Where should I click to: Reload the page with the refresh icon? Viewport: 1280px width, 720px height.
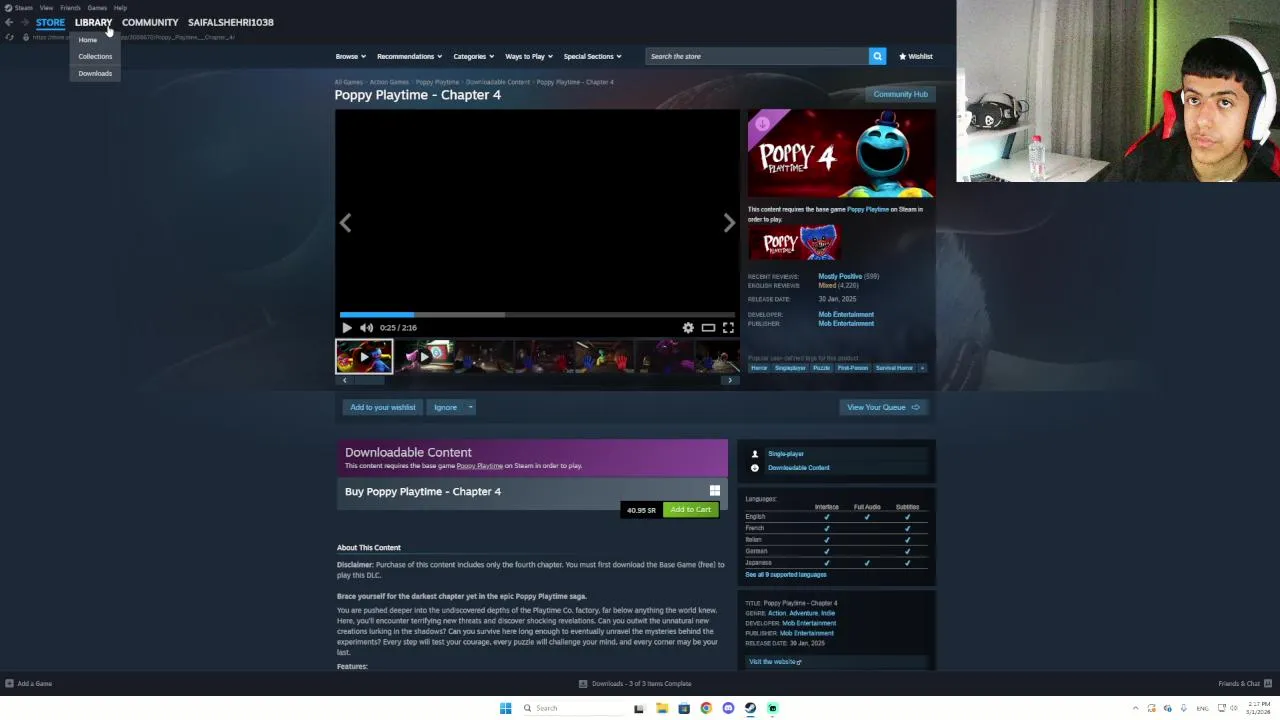[10, 37]
